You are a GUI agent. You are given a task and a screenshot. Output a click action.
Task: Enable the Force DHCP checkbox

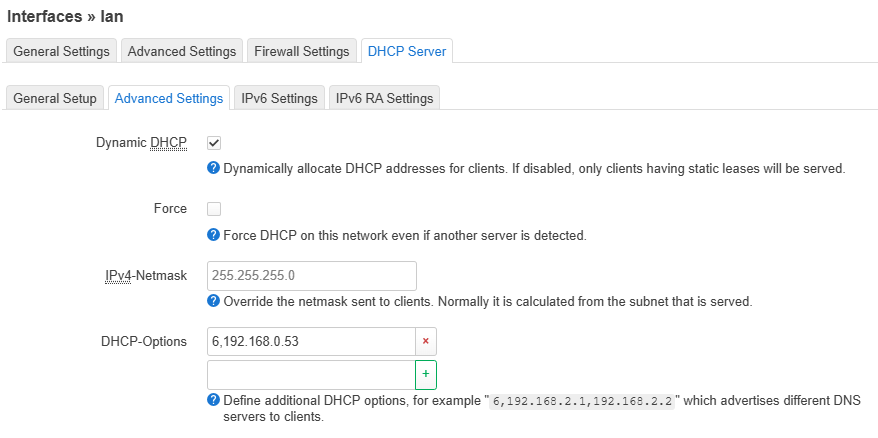[214, 209]
